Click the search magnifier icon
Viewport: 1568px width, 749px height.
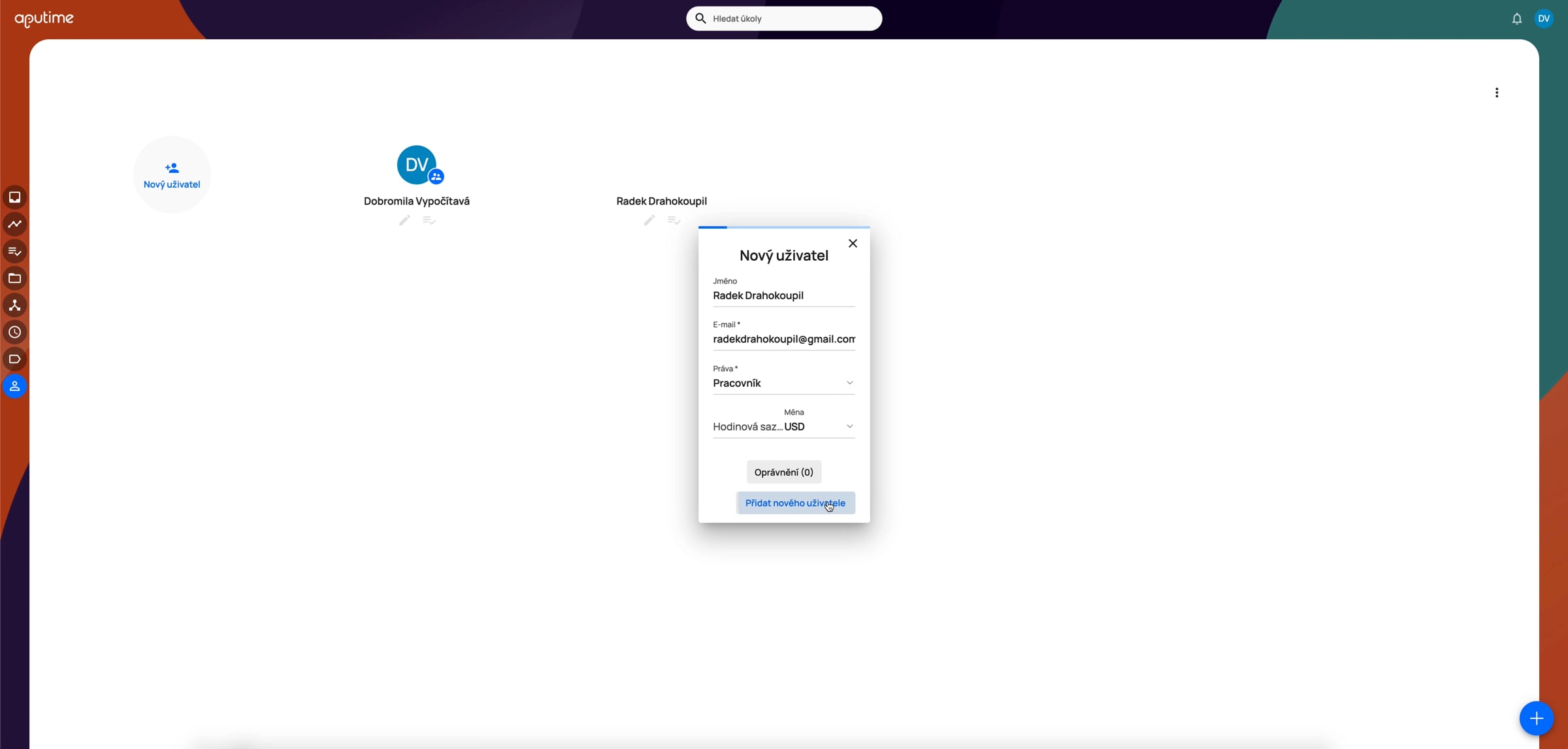(x=700, y=18)
